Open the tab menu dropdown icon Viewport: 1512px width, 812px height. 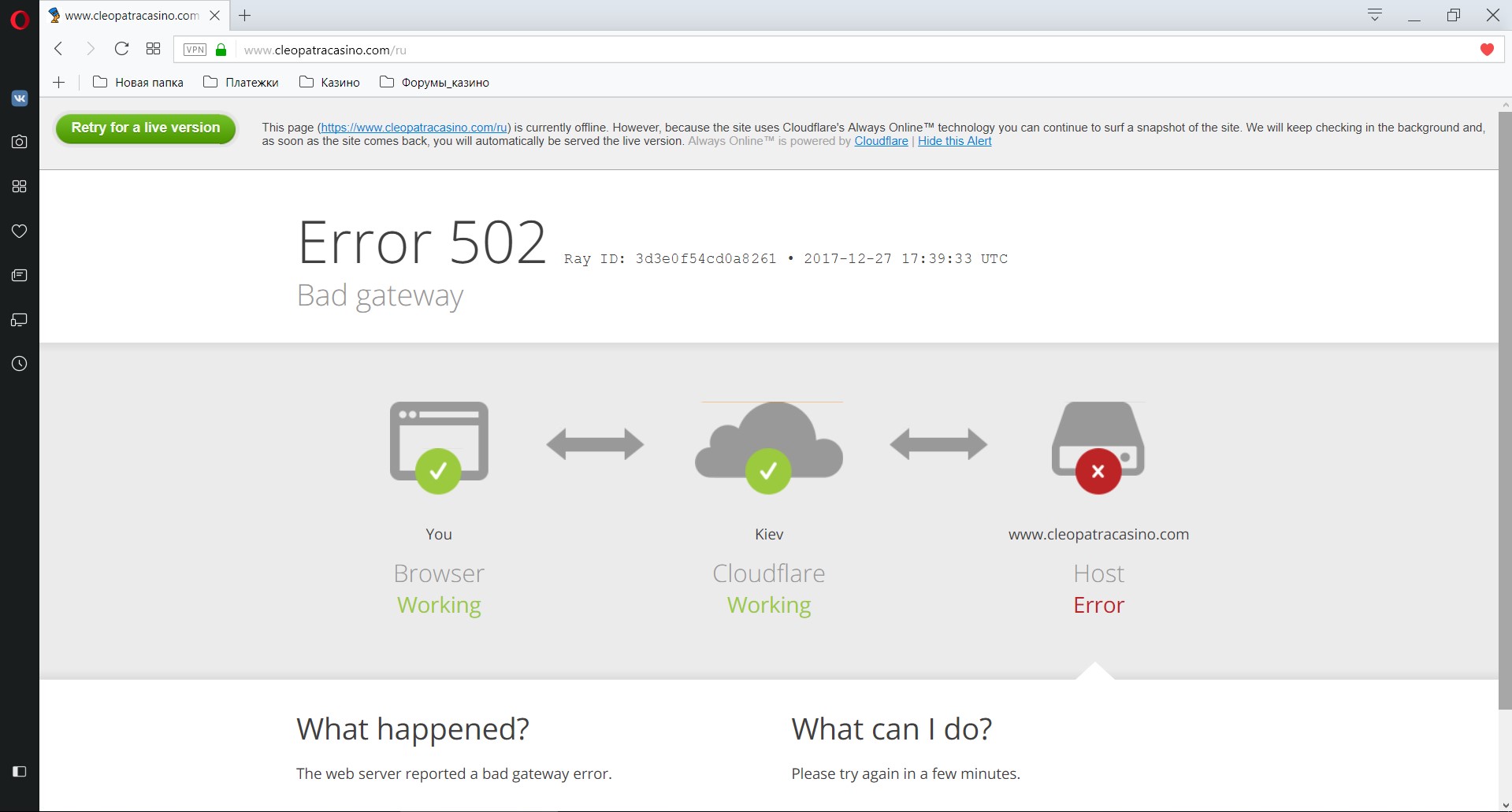point(1375,15)
